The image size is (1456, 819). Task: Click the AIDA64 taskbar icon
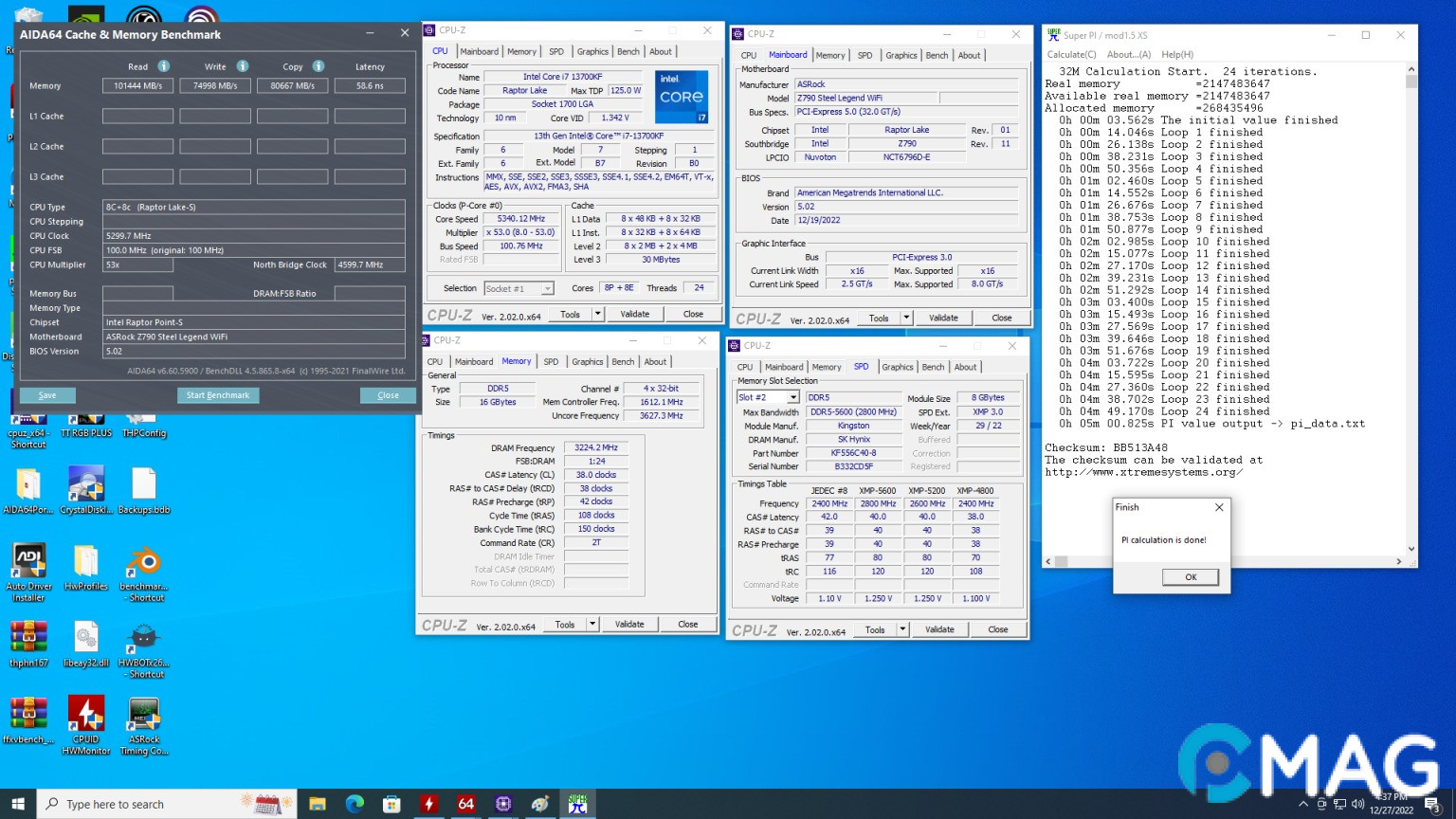click(465, 804)
